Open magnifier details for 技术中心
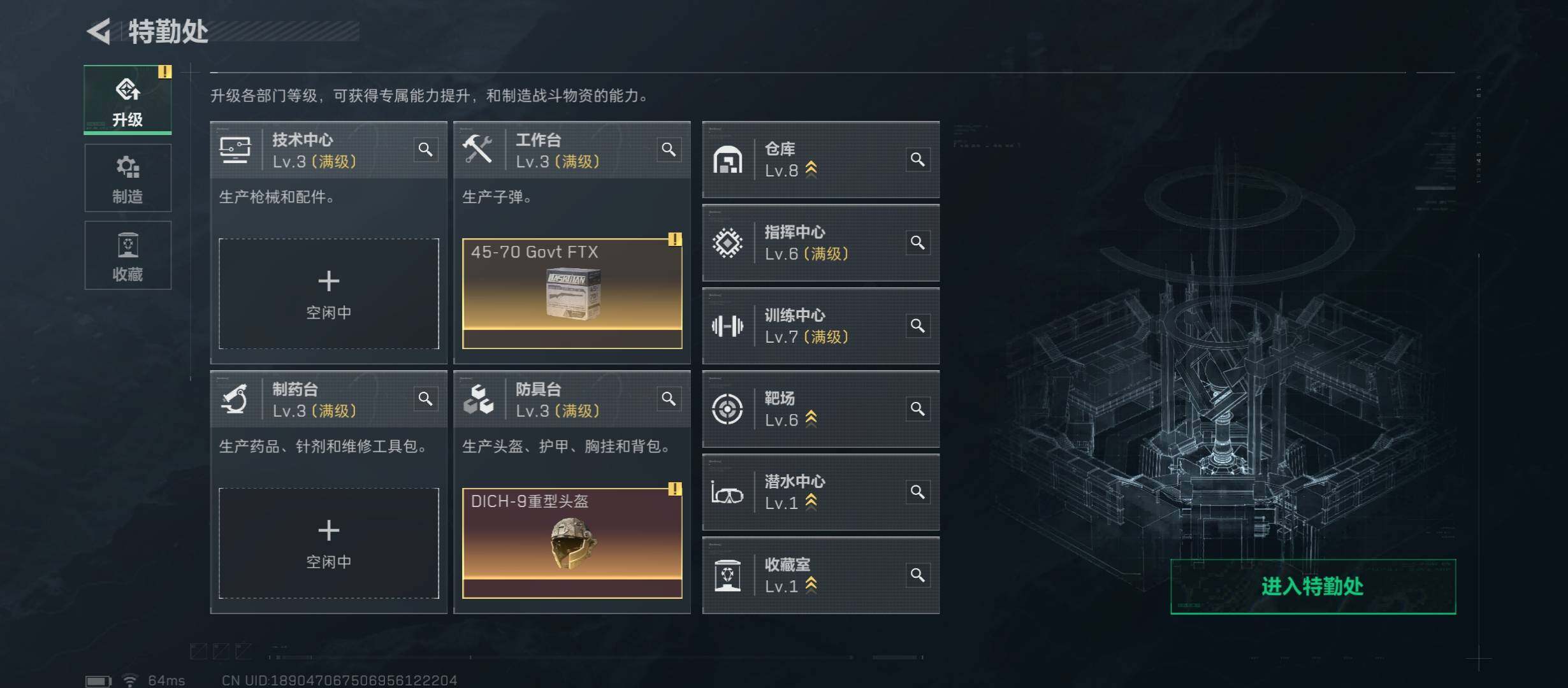This screenshot has height=688, width=1568. click(425, 150)
